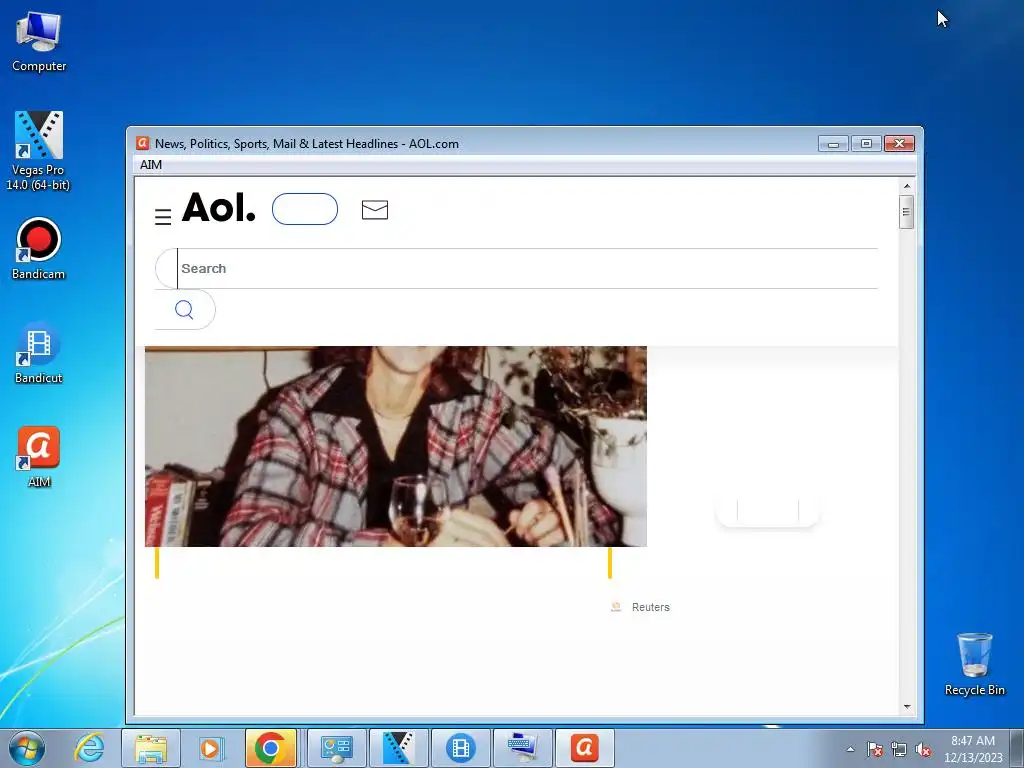Open the AOL hamburger menu
The height and width of the screenshot is (768, 1024).
[x=163, y=217]
